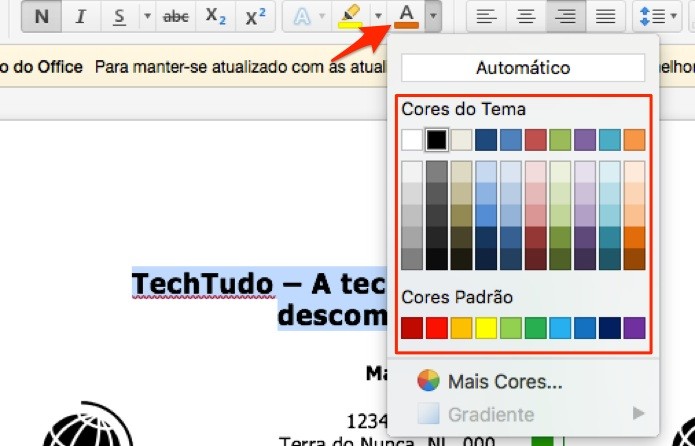Select medium blue theme color swatch
Image resolution: width=695 pixels, height=446 pixels.
[511, 140]
